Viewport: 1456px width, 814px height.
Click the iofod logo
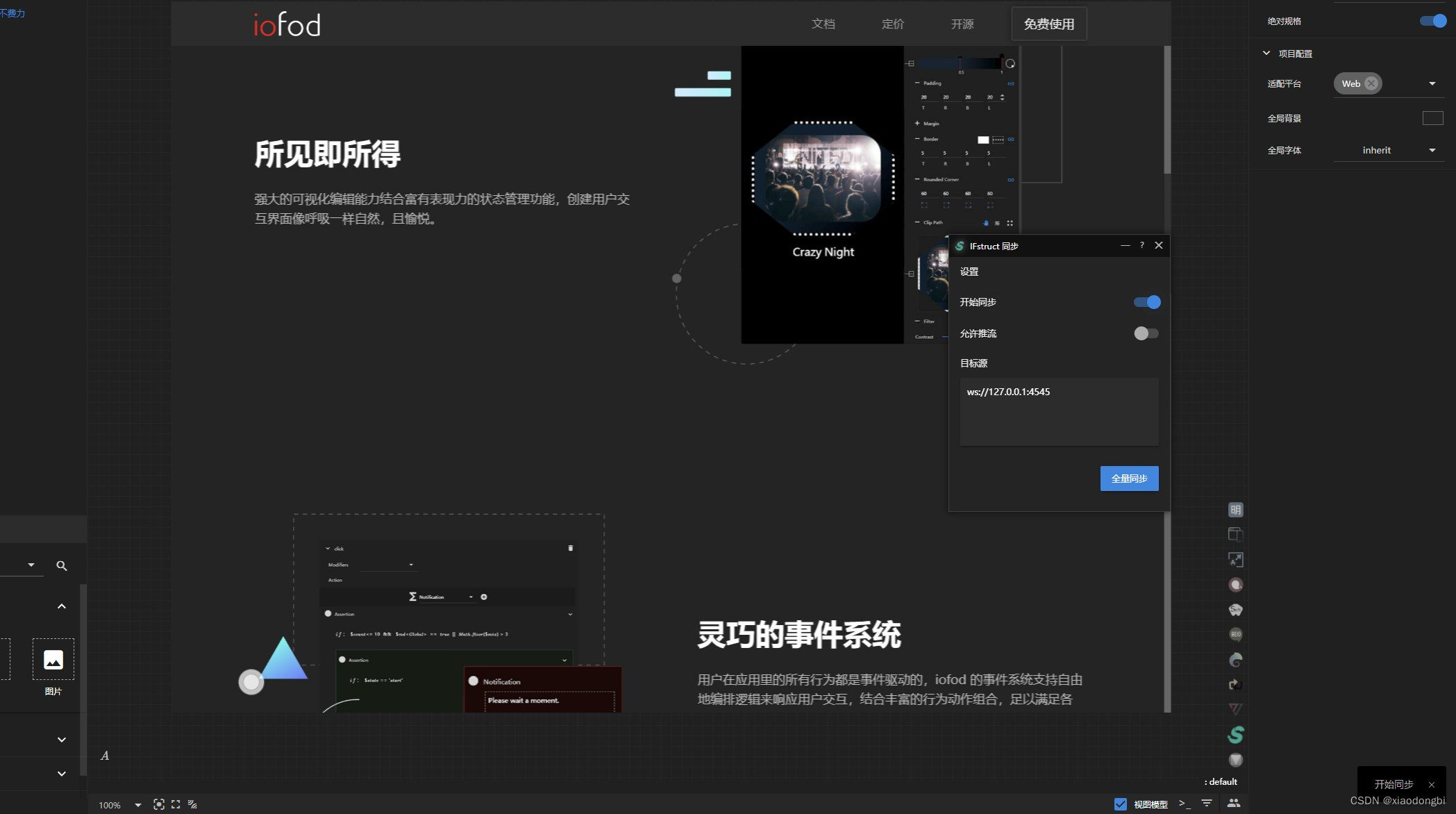(x=287, y=24)
